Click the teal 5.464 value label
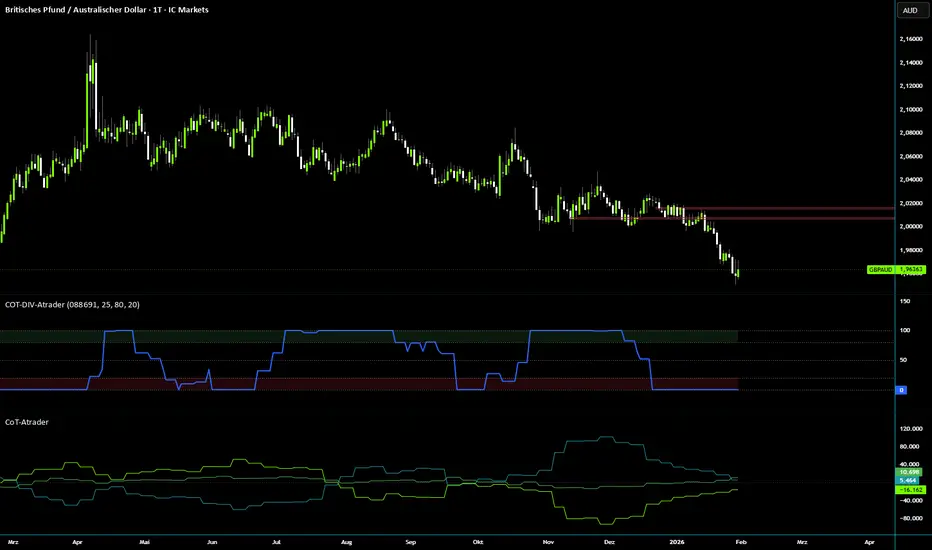Screen dimensions: 932x550 pos(908,480)
